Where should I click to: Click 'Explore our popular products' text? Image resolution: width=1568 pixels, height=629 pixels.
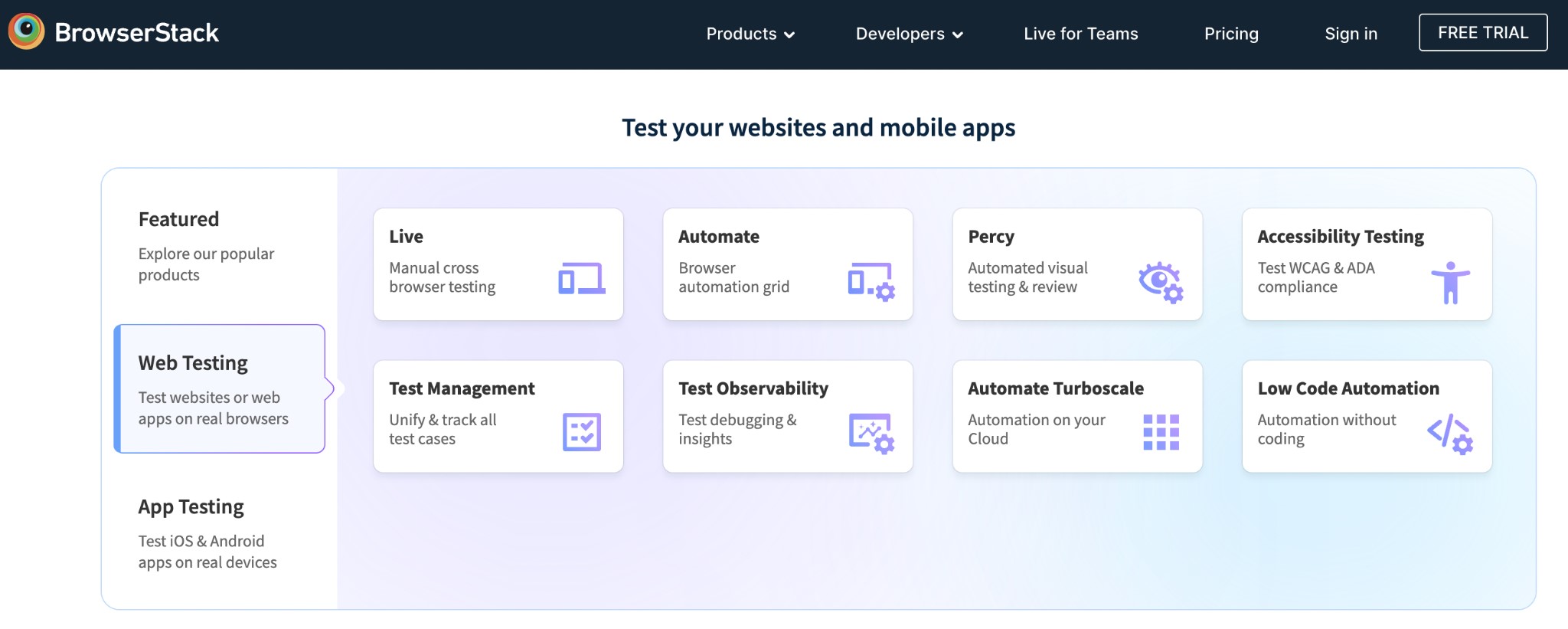point(206,264)
